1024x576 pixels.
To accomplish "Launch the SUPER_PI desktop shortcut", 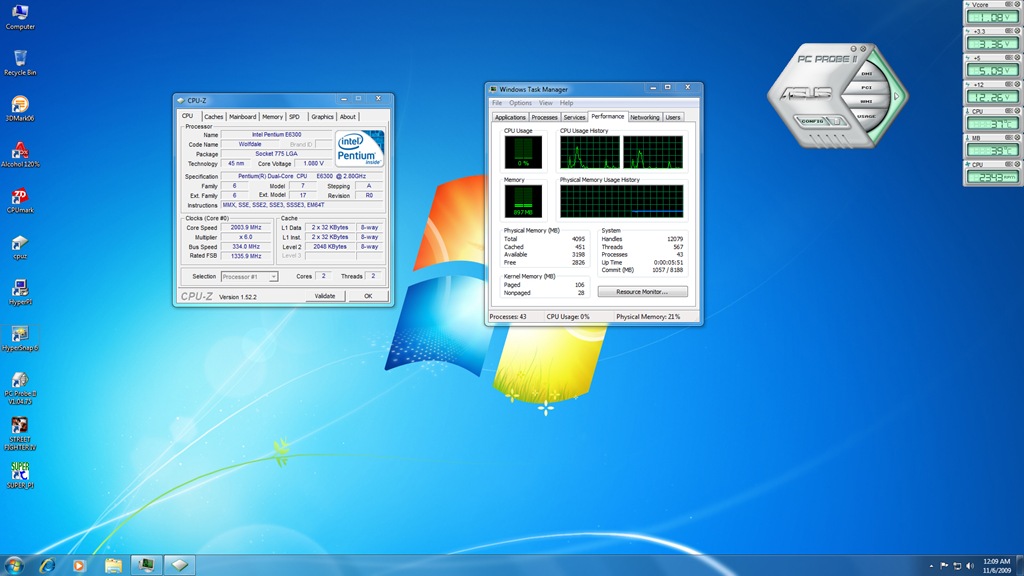I will [x=19, y=472].
